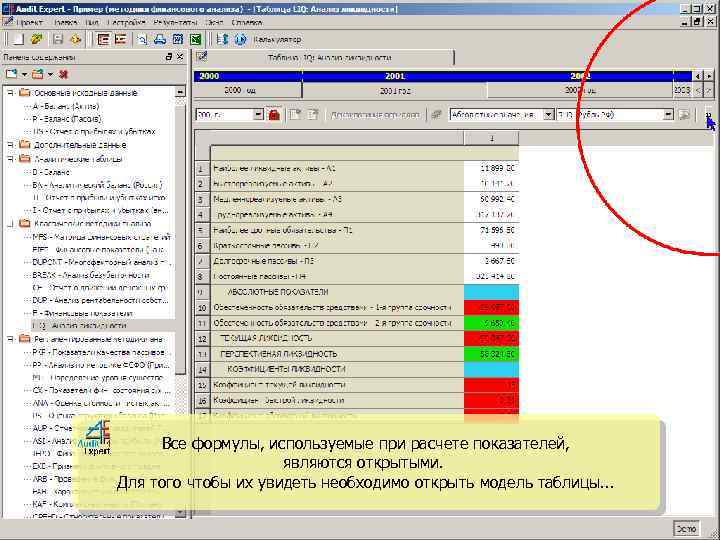Click row 10 red value cell
The image size is (720, 540).
click(x=491, y=308)
